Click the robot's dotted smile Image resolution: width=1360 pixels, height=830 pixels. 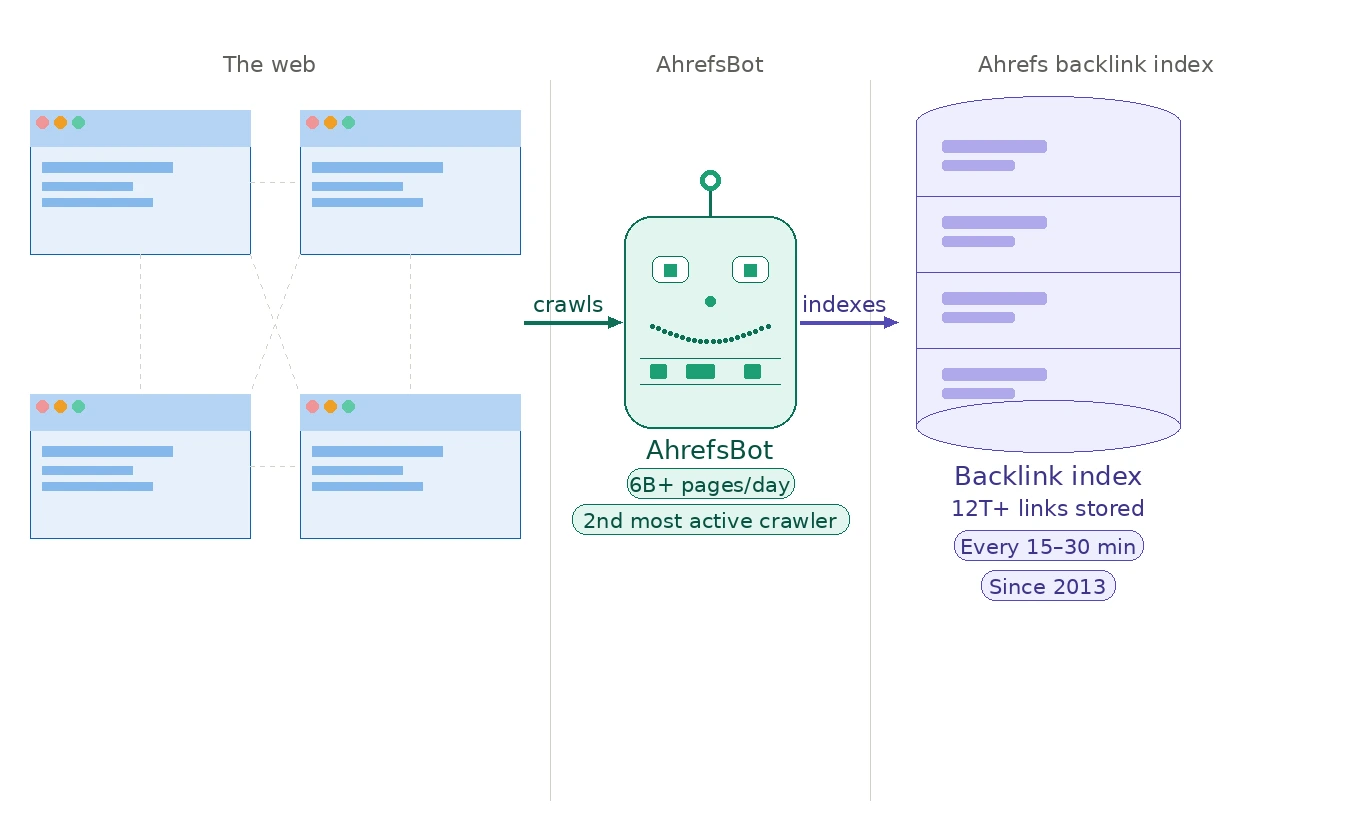[710, 333]
